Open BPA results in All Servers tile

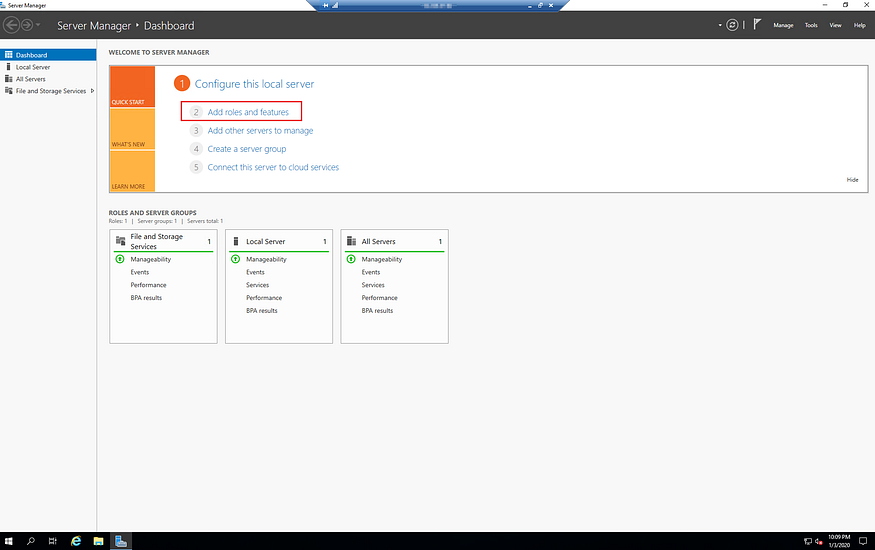pyautogui.click(x=377, y=311)
